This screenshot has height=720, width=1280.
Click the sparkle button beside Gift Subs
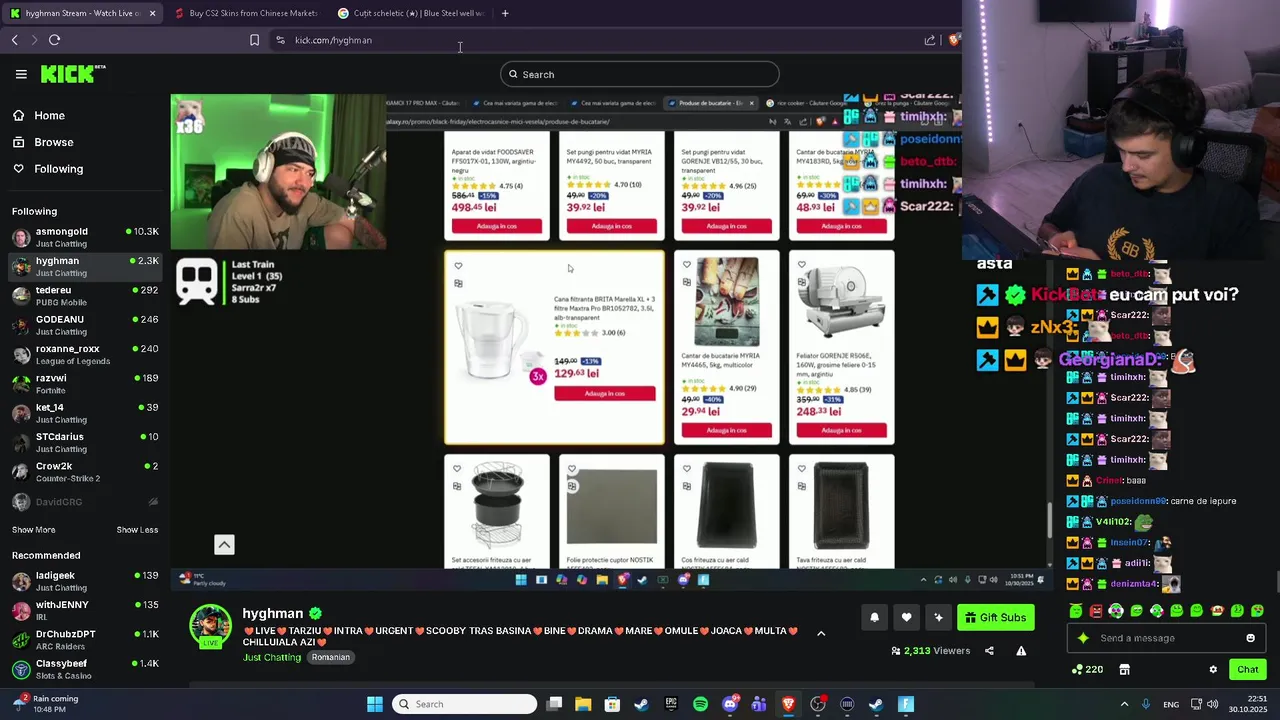click(938, 617)
